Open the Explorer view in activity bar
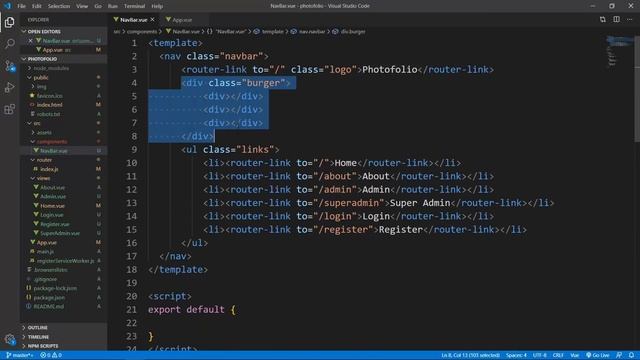This screenshot has width=640, height=360. [x=9, y=22]
